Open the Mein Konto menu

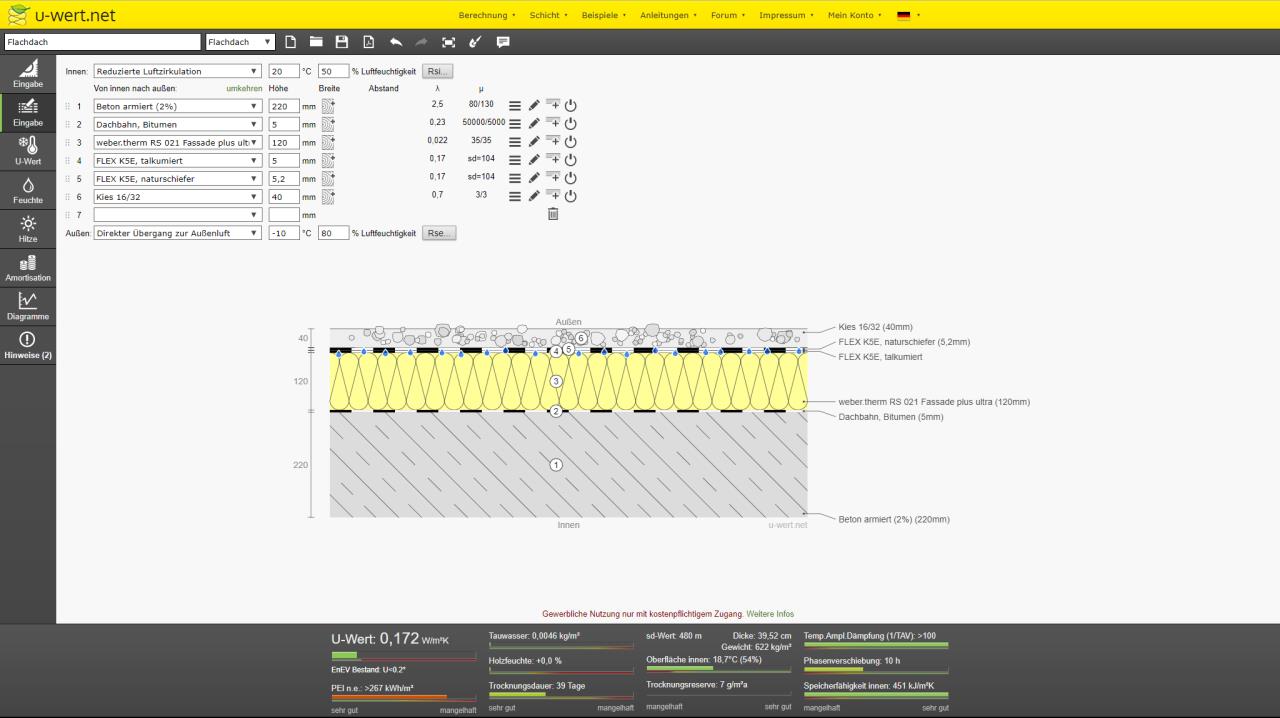click(855, 15)
